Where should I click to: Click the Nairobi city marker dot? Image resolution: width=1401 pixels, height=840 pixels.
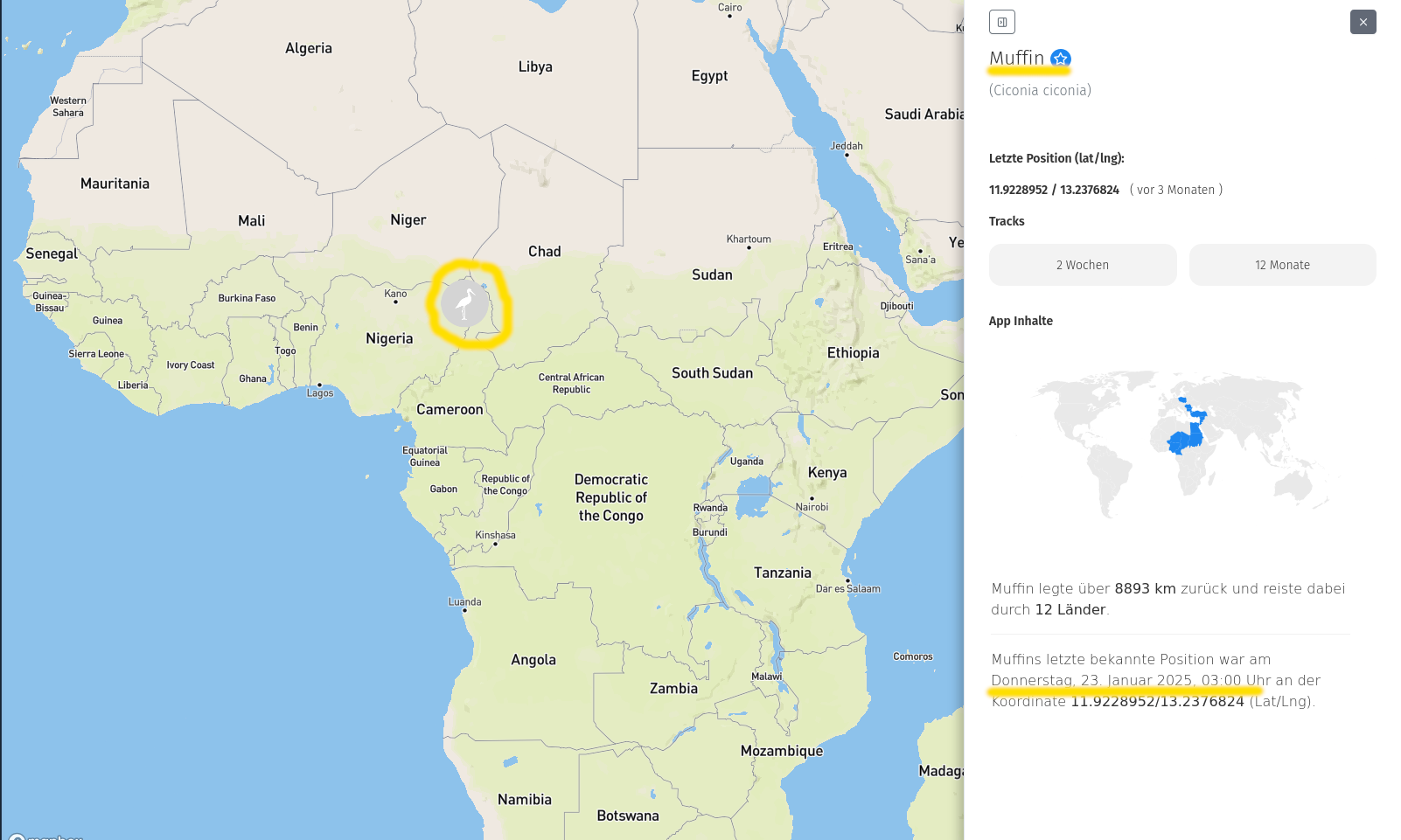812,499
